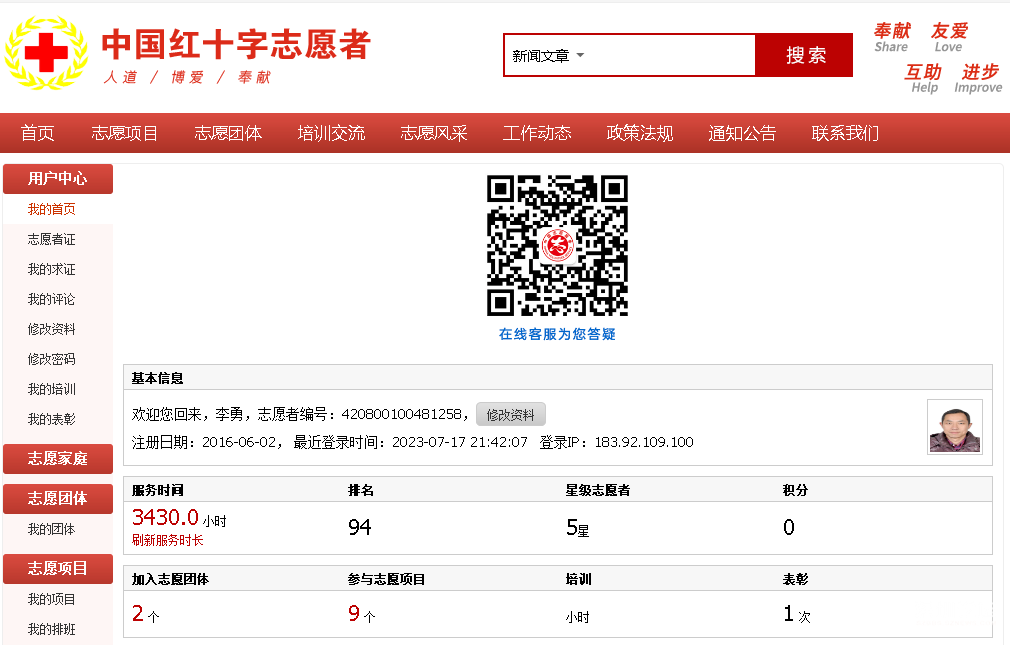Viewport: 1010px width, 645px height.
Task: Click into the search text field
Action: click(x=670, y=55)
